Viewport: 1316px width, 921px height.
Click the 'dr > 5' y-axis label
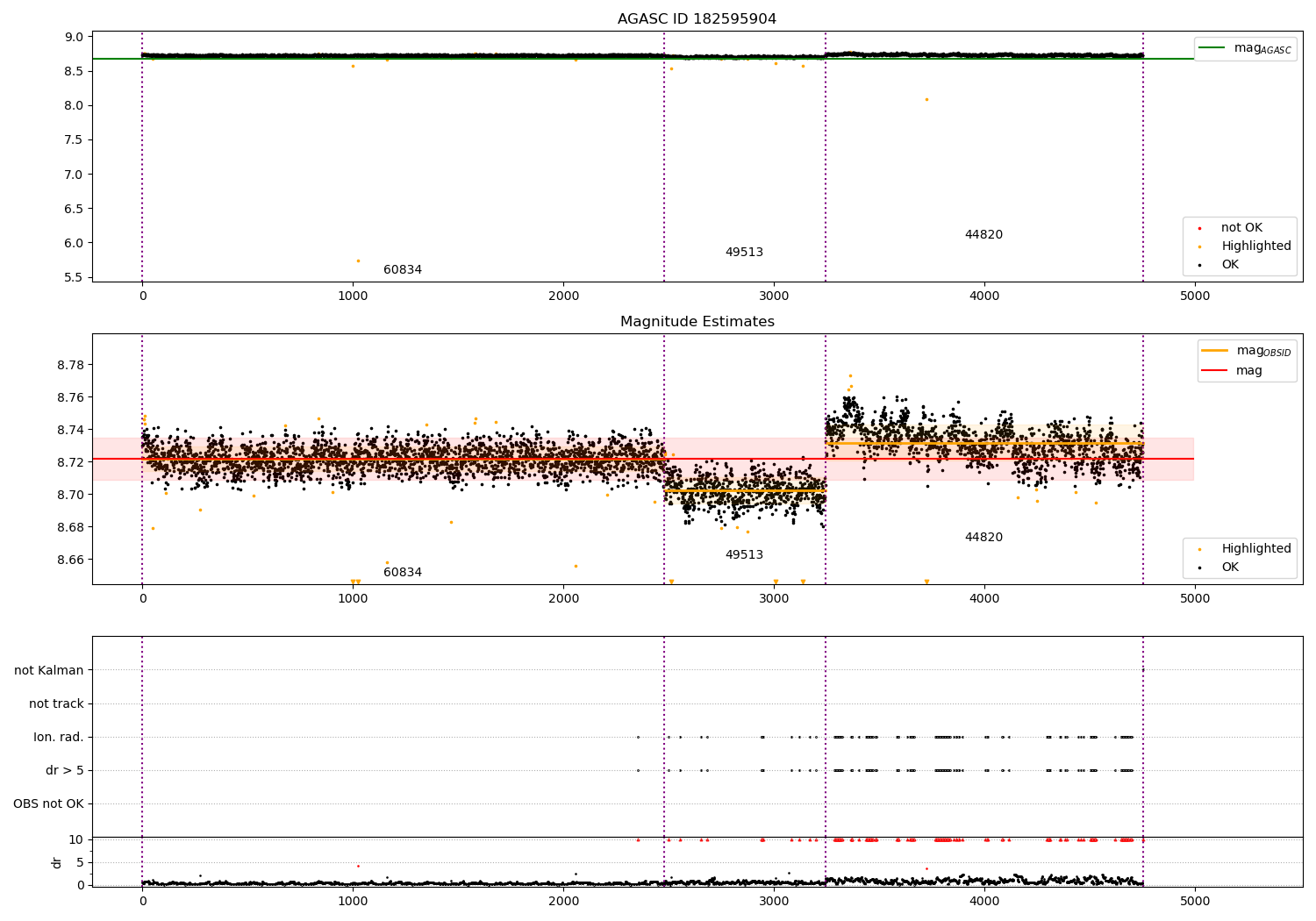click(x=65, y=771)
